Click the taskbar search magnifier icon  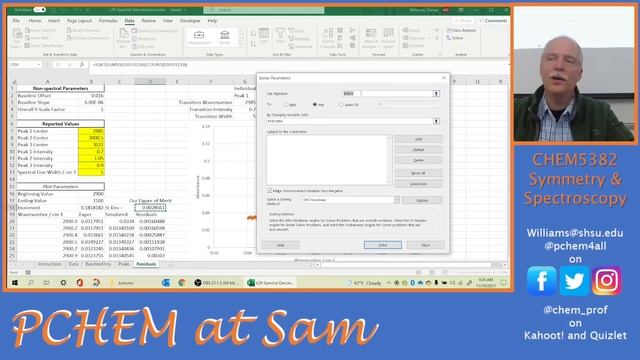pos(31,282)
